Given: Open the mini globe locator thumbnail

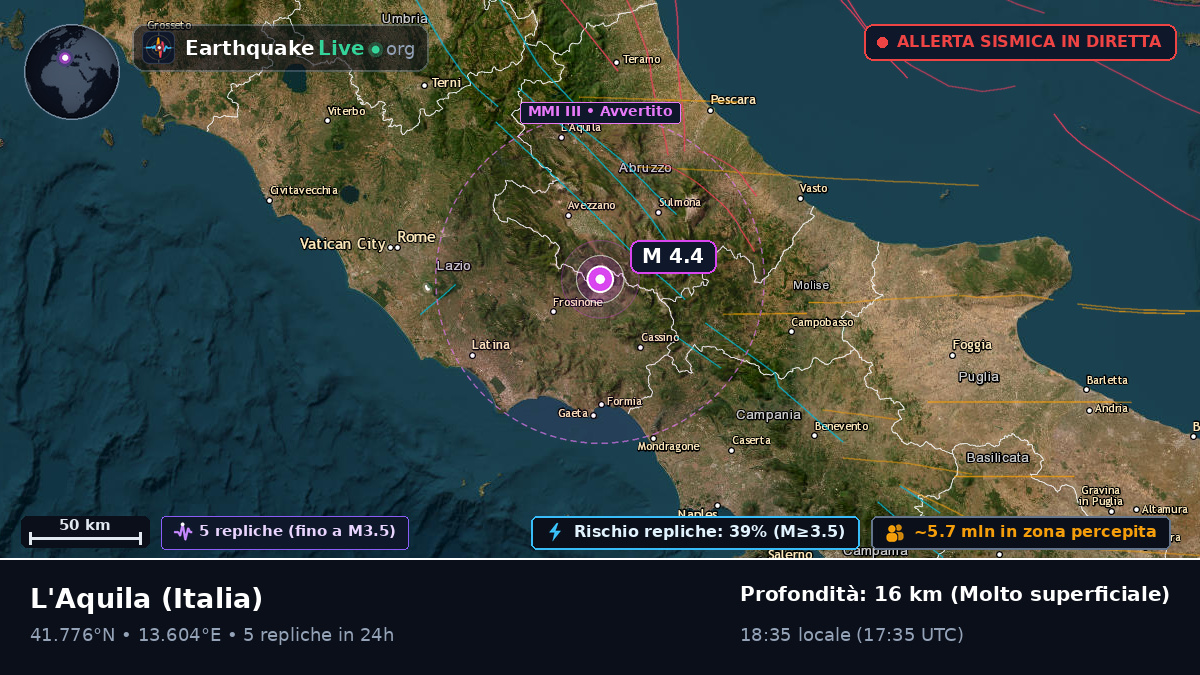Looking at the screenshot, I should tap(72, 72).
